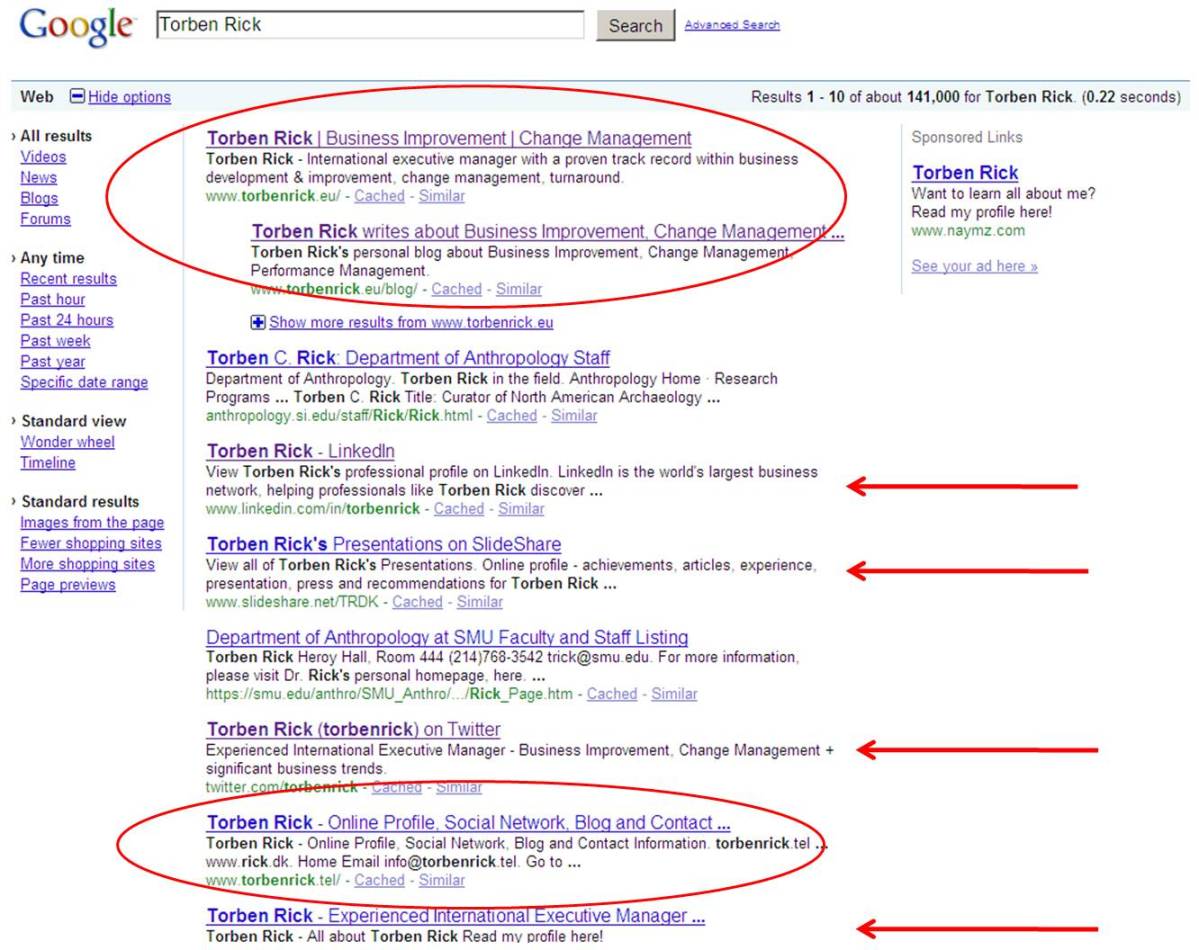This screenshot has width=1199, height=950.
Task: Open Torben Rick's Presentations on SlideShare result
Action: 383,544
